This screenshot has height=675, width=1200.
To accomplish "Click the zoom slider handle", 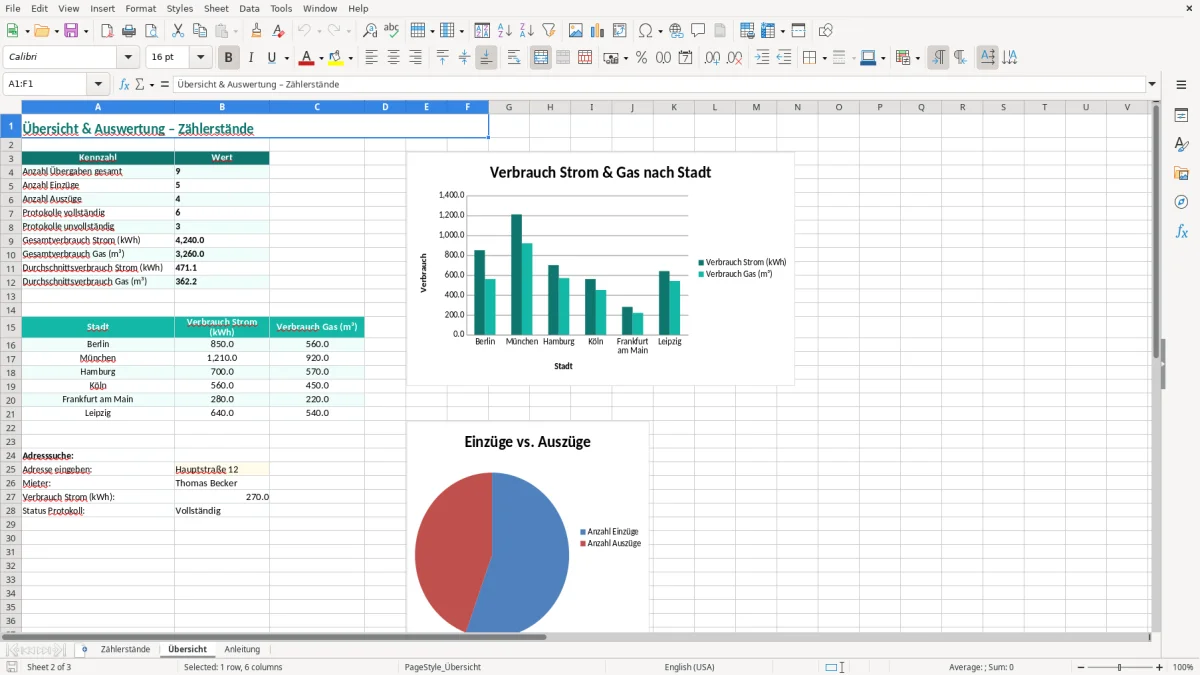I will tap(1120, 667).
